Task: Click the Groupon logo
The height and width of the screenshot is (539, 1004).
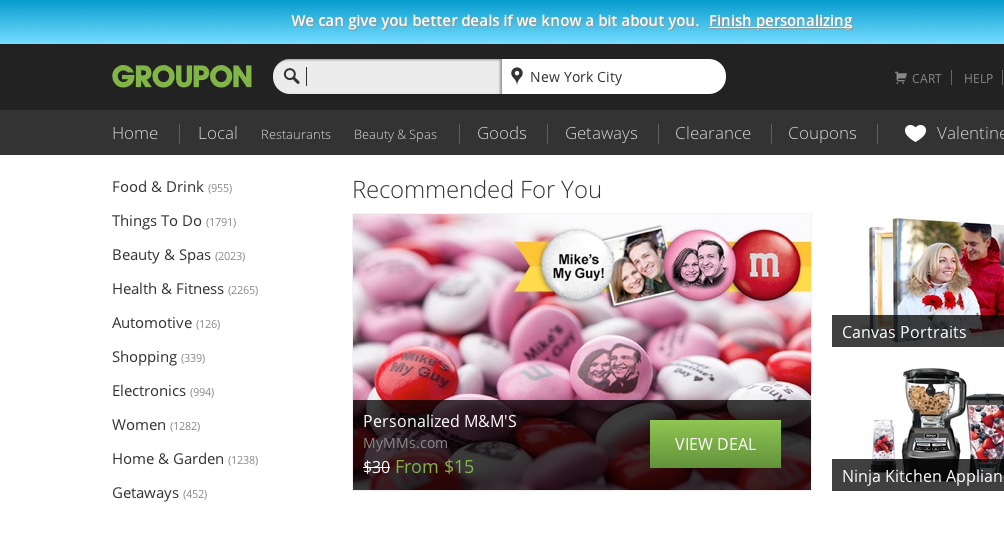Action: click(182, 76)
